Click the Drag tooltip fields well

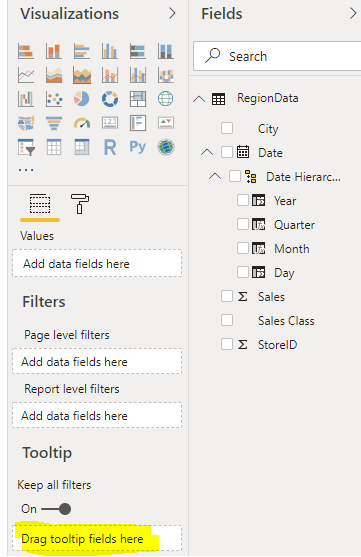97,538
